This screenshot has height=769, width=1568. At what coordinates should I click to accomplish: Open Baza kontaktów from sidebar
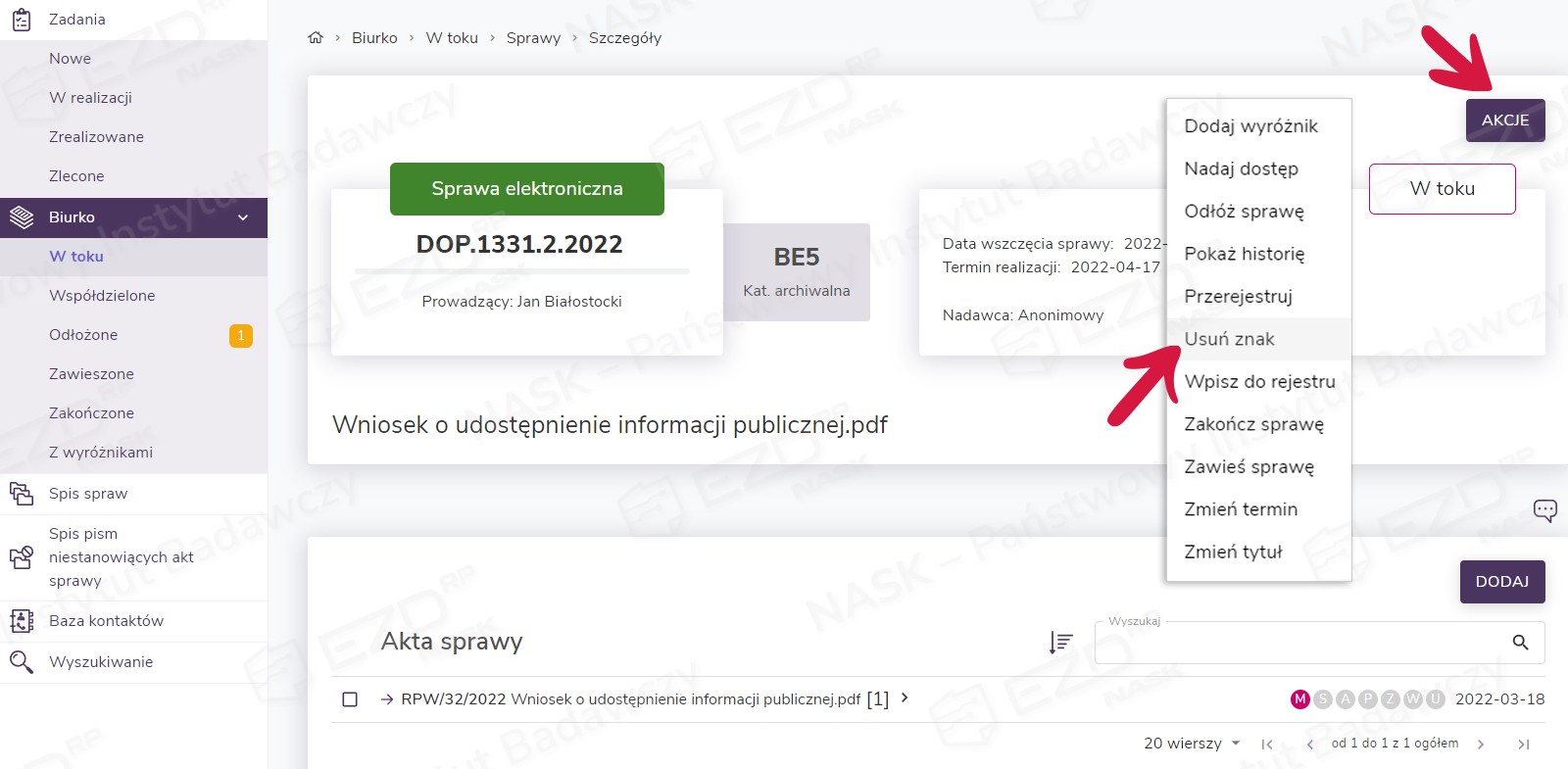pyautogui.click(x=106, y=621)
